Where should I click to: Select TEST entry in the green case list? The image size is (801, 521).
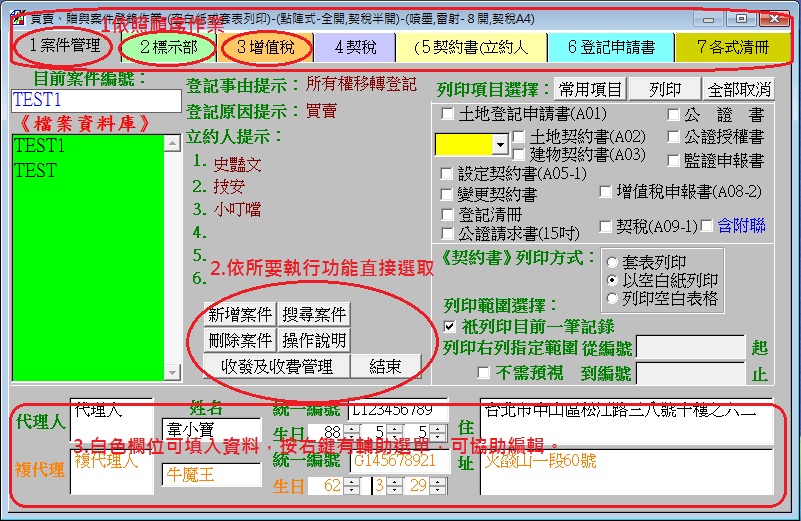pos(35,171)
